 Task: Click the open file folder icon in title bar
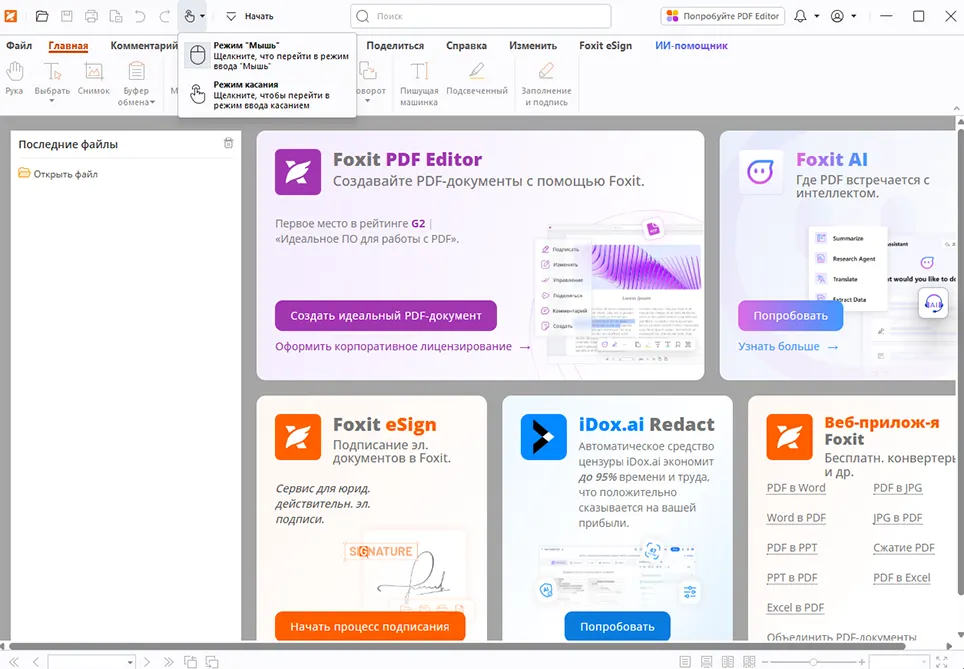point(41,16)
